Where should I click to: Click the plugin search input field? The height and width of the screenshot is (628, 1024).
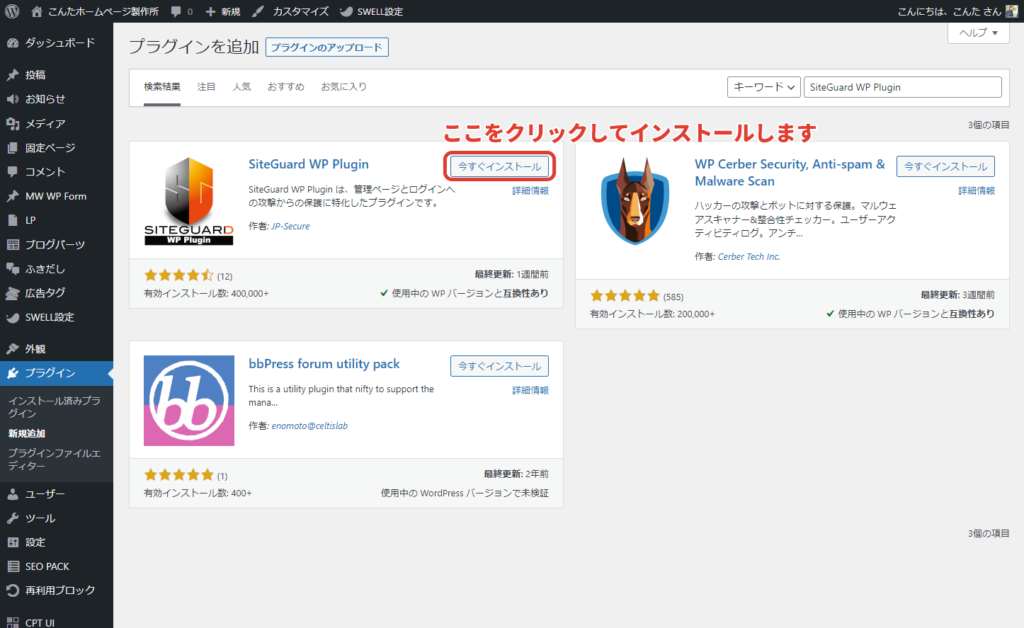pos(903,87)
